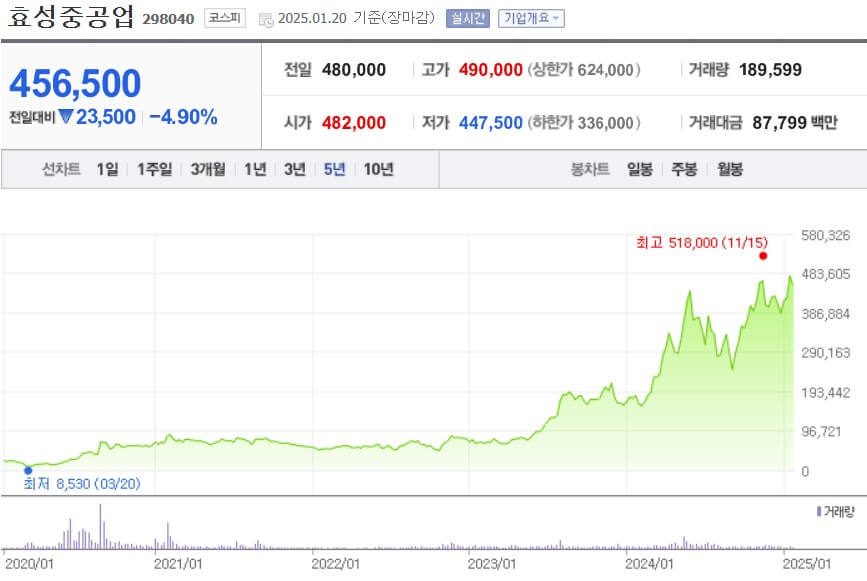867x581 pixels.
Task: Select the 1일 line chart tab
Action: click(x=107, y=169)
